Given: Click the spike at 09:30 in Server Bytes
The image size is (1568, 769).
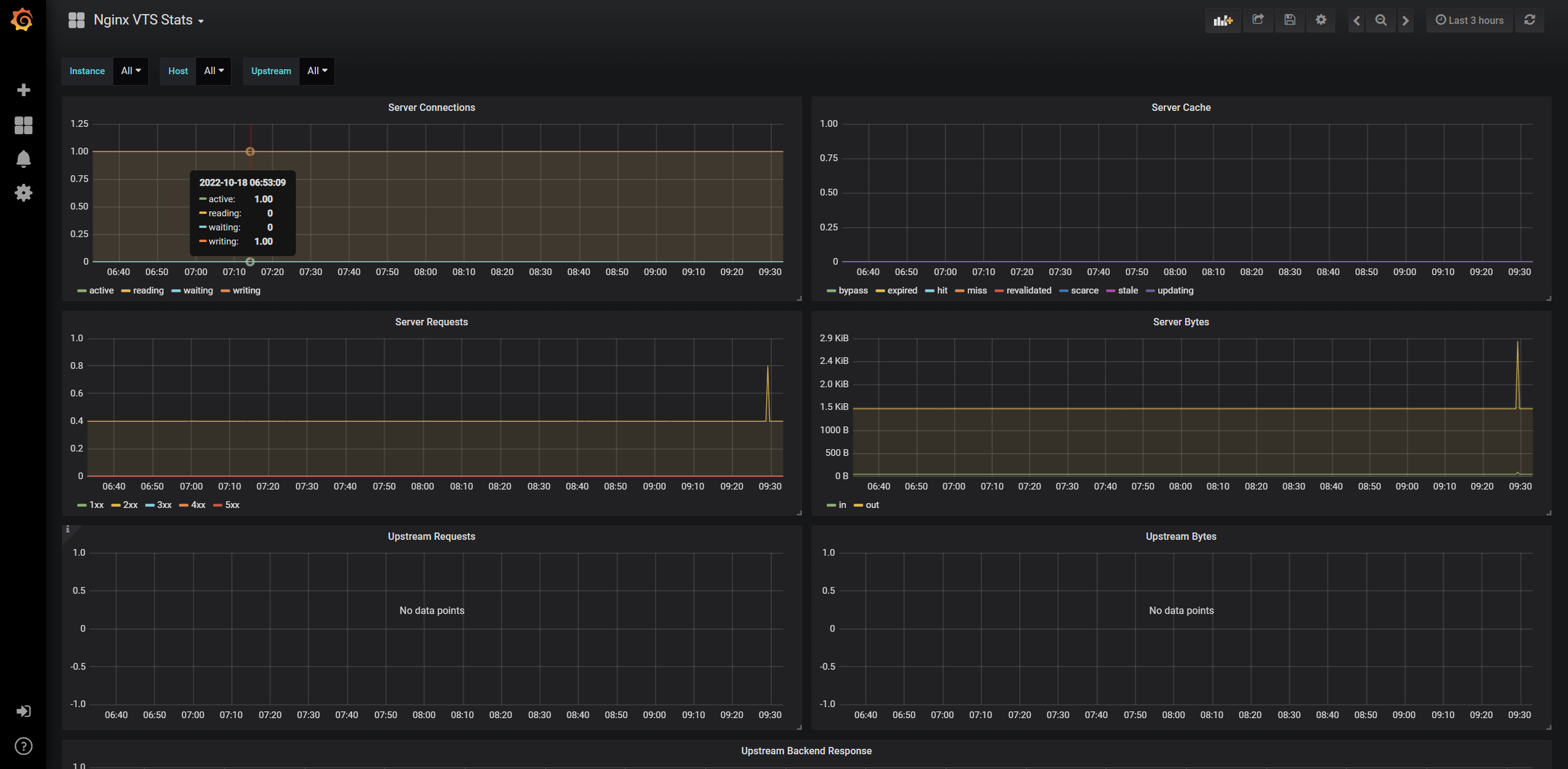Looking at the screenshot, I should click(x=1517, y=374).
